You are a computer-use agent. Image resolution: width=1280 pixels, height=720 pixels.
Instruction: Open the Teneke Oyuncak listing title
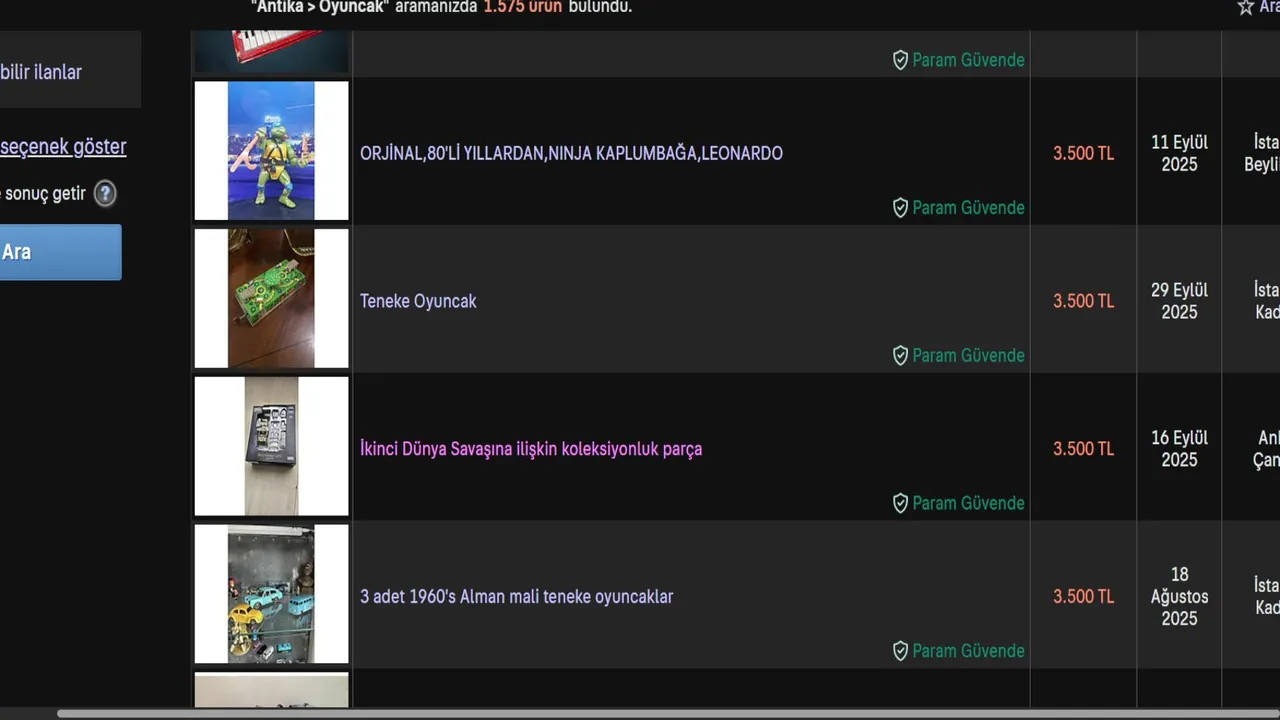tap(418, 301)
